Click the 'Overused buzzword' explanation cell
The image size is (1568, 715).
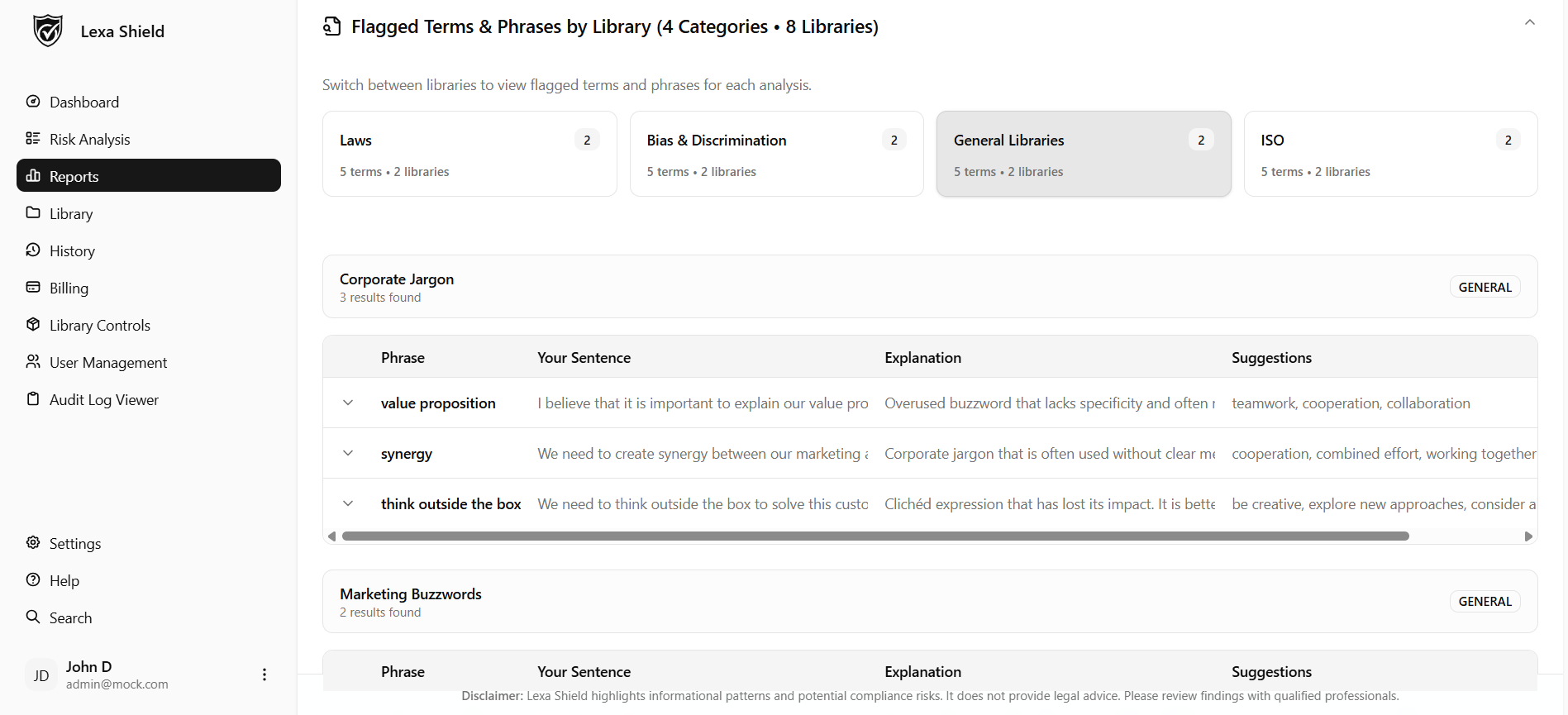pyautogui.click(x=1050, y=403)
